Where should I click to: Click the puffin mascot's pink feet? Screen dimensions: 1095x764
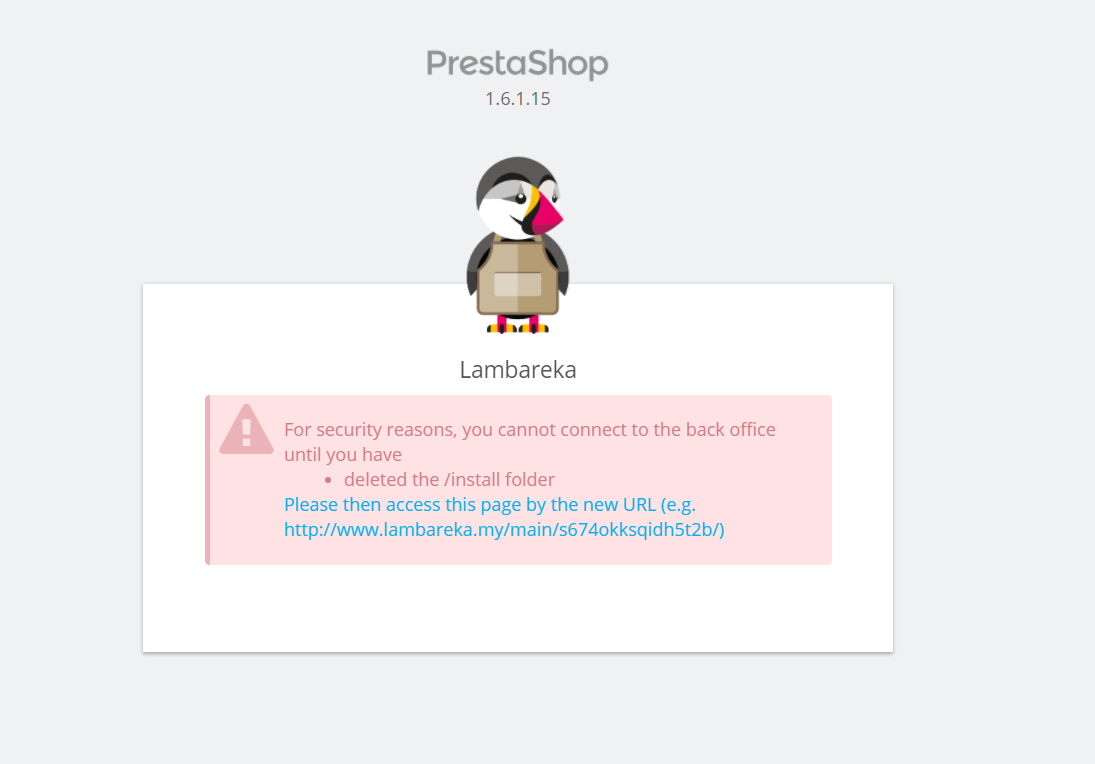click(517, 325)
